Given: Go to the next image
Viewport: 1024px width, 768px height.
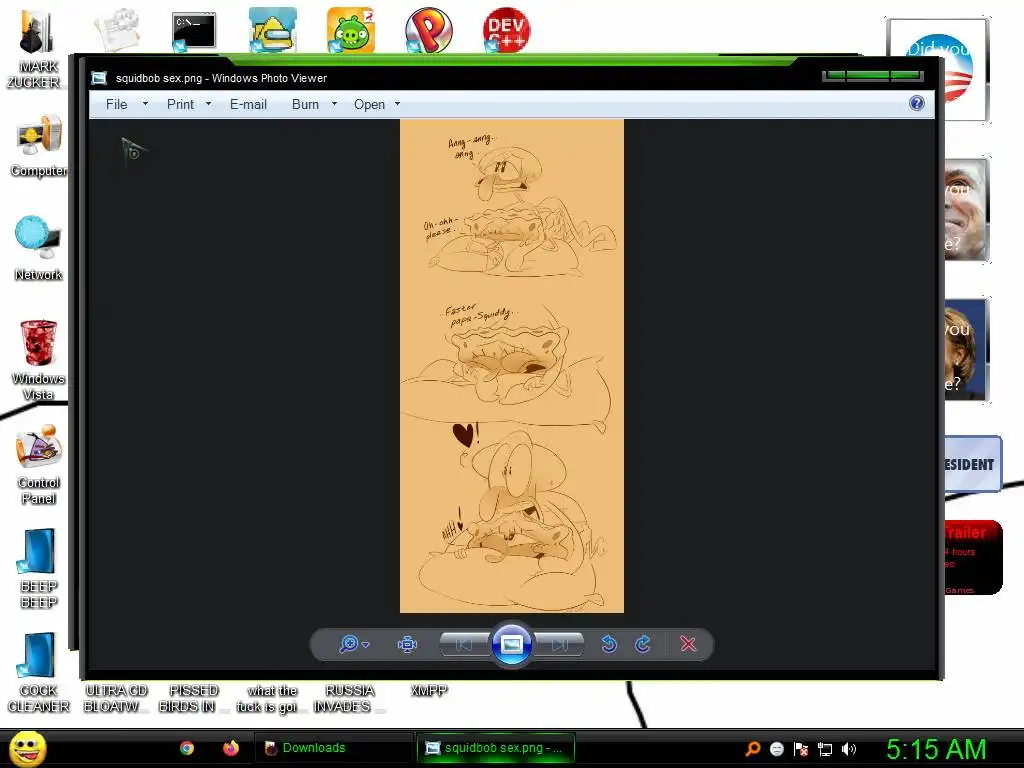Looking at the screenshot, I should point(559,645).
